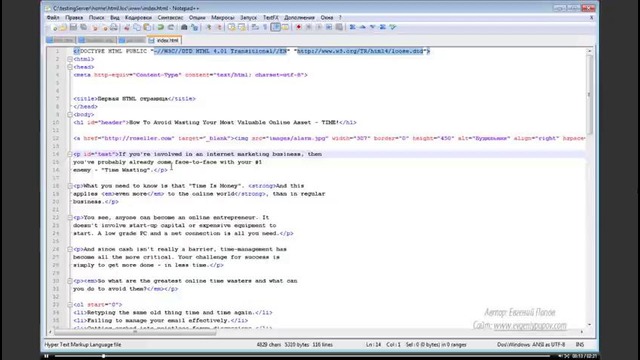The image size is (640, 360).
Task: Toggle INS mode in status bar
Action: 580,345
